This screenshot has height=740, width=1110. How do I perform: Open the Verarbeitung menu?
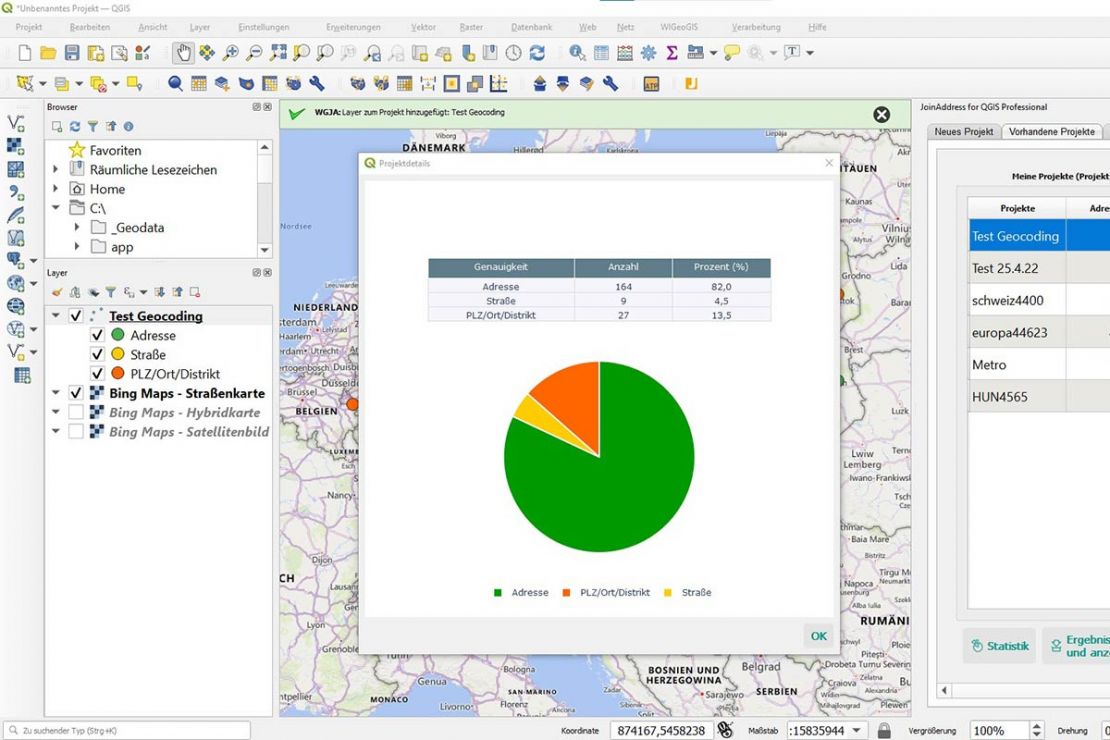click(x=756, y=27)
